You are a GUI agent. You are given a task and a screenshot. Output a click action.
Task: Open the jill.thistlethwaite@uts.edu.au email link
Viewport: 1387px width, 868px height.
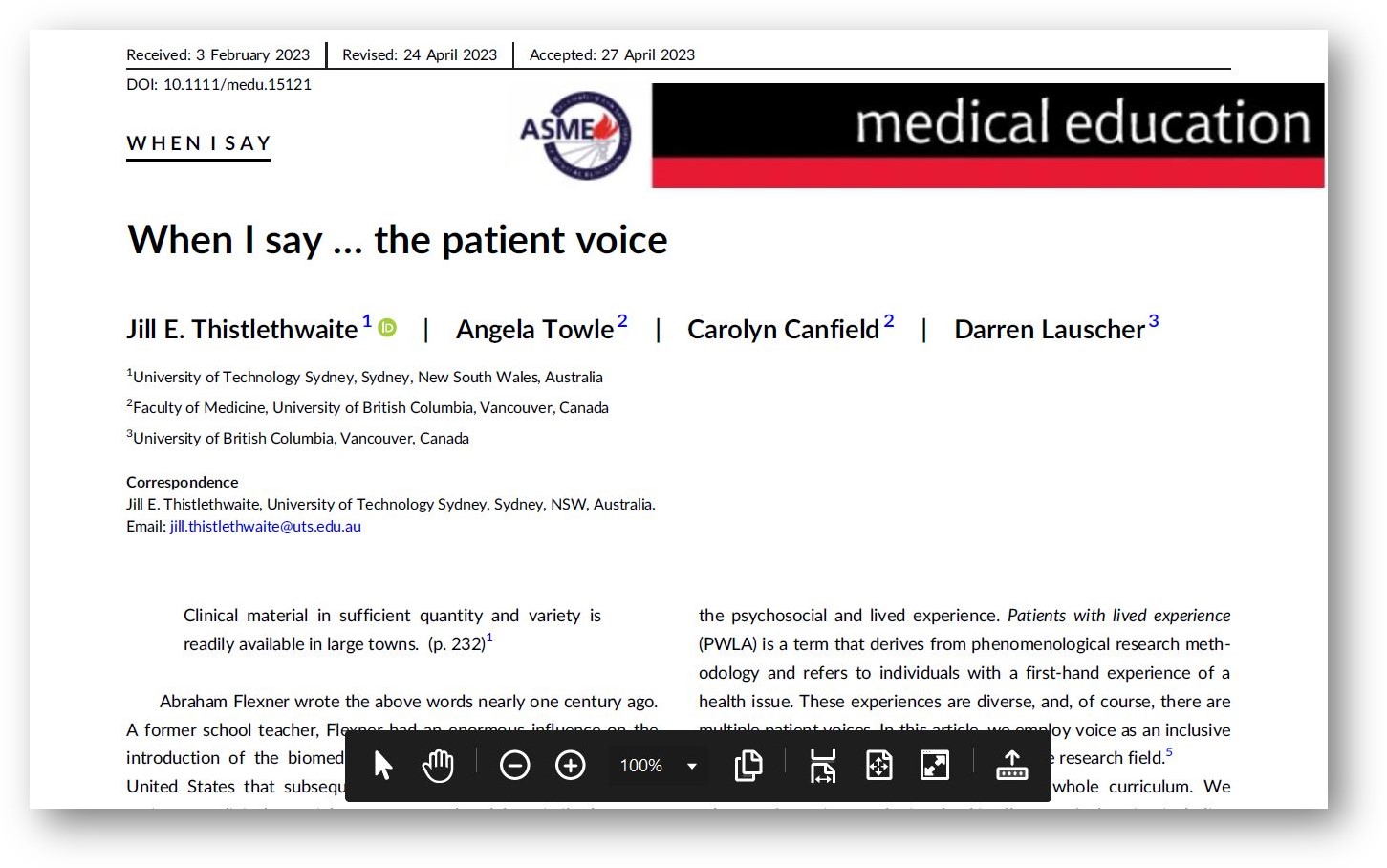266,527
